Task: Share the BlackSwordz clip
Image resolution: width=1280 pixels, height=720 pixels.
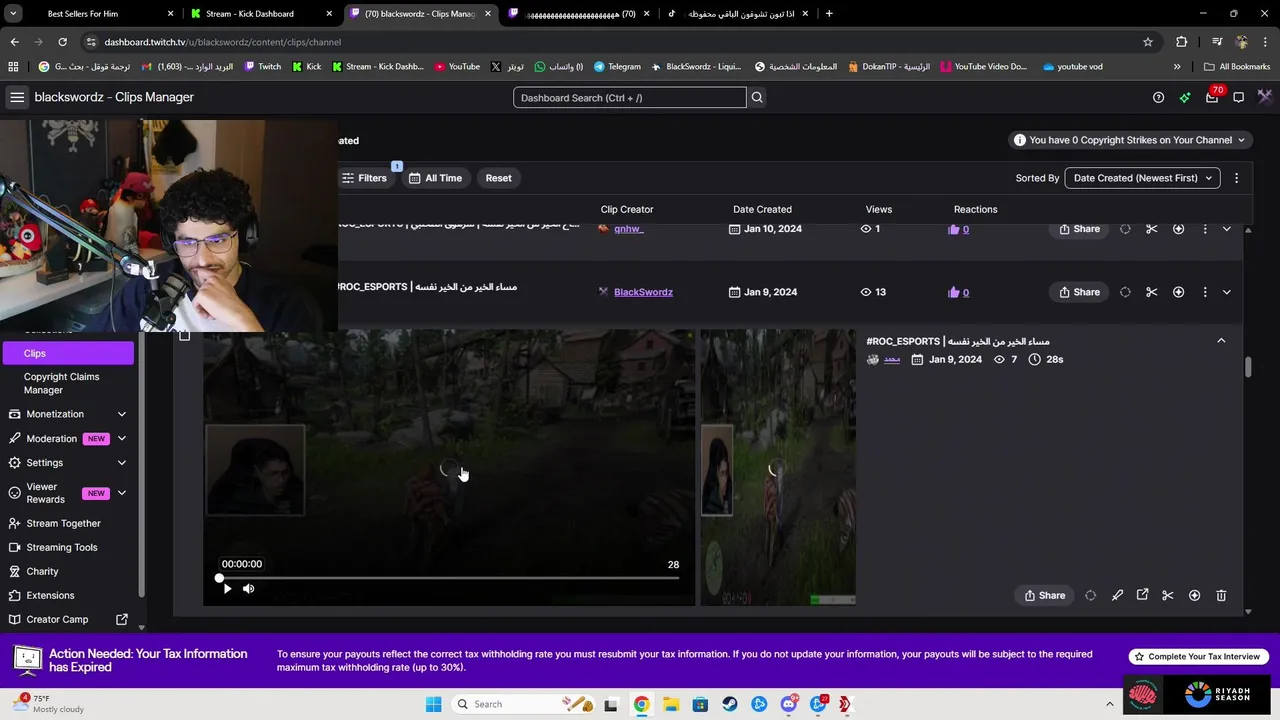Action: click(x=1079, y=292)
